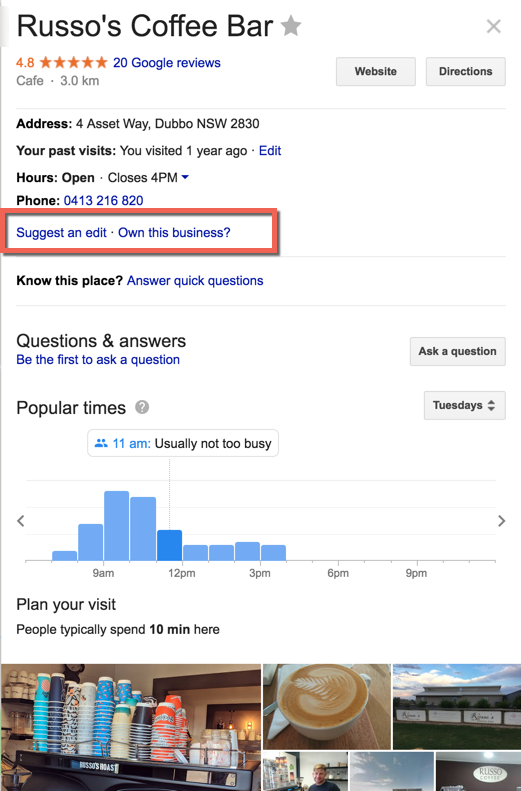Call phone number 0413 216 820

(x=103, y=200)
